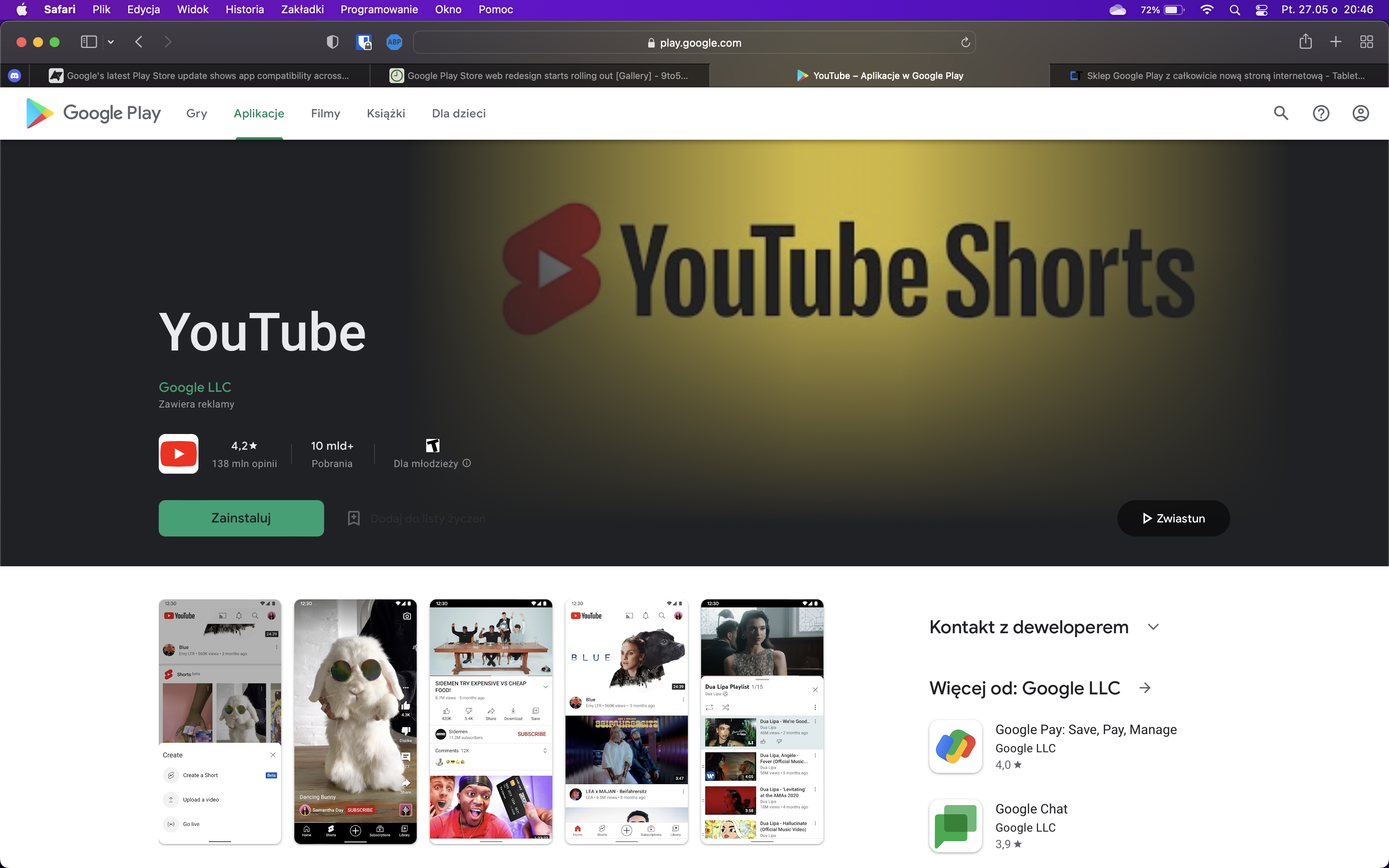Viewport: 1389px width, 868px height.
Task: Click the pinned Discord tab icon
Action: tap(14, 75)
